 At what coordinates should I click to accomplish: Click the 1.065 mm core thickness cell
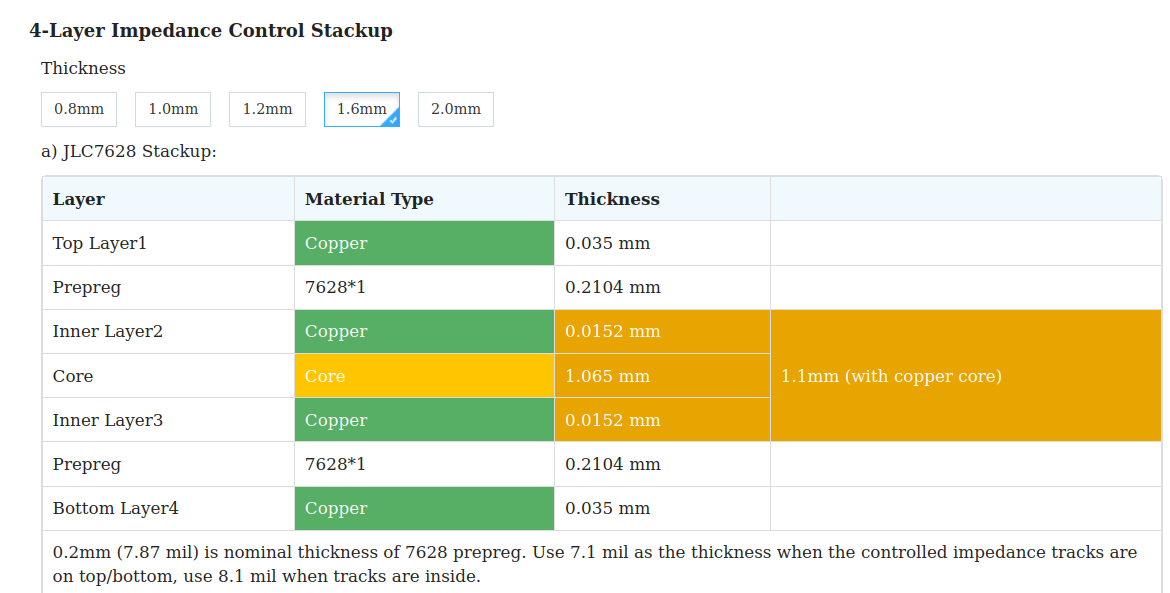click(662, 376)
